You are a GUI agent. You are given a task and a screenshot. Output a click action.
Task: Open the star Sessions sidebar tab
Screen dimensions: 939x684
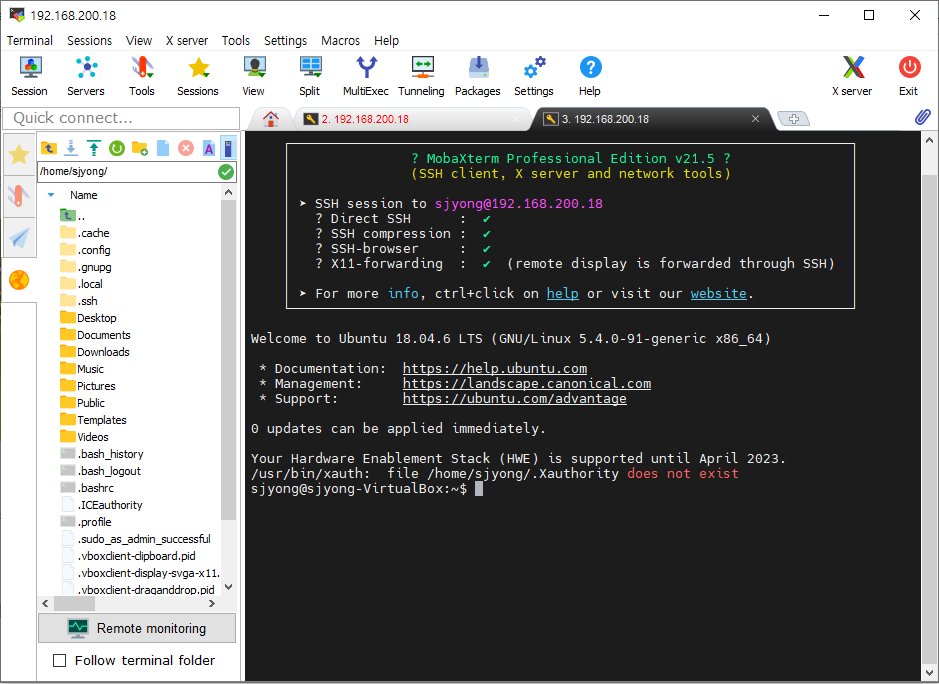click(x=19, y=155)
